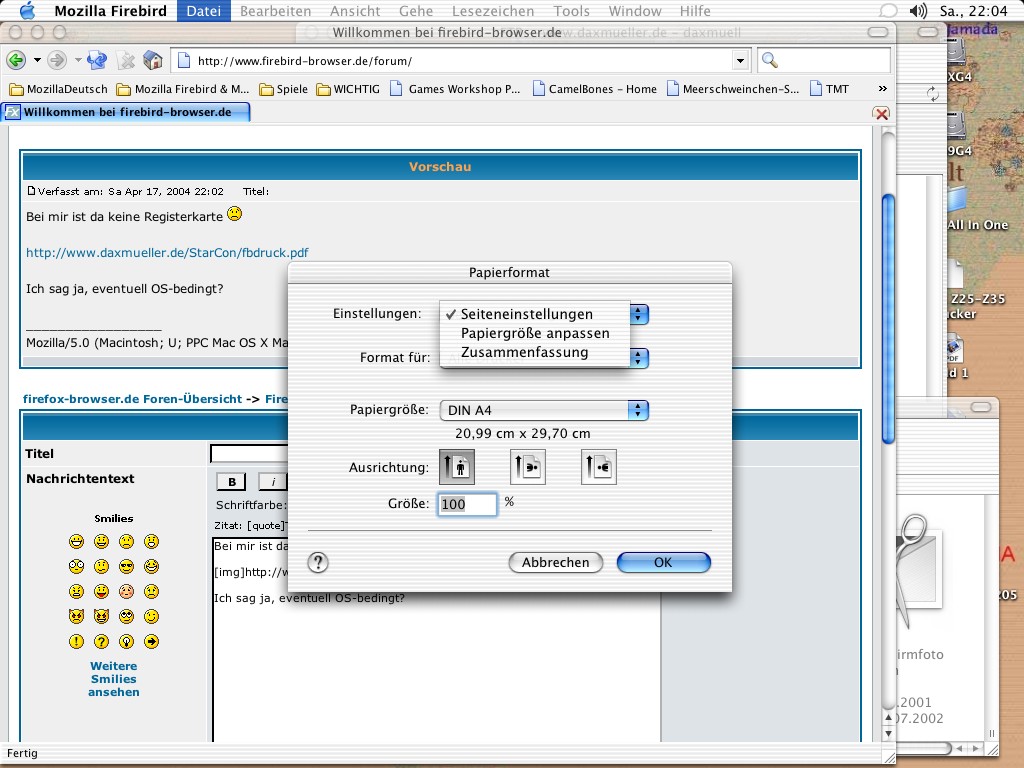Insert the exclamation mark smiley

[76, 641]
